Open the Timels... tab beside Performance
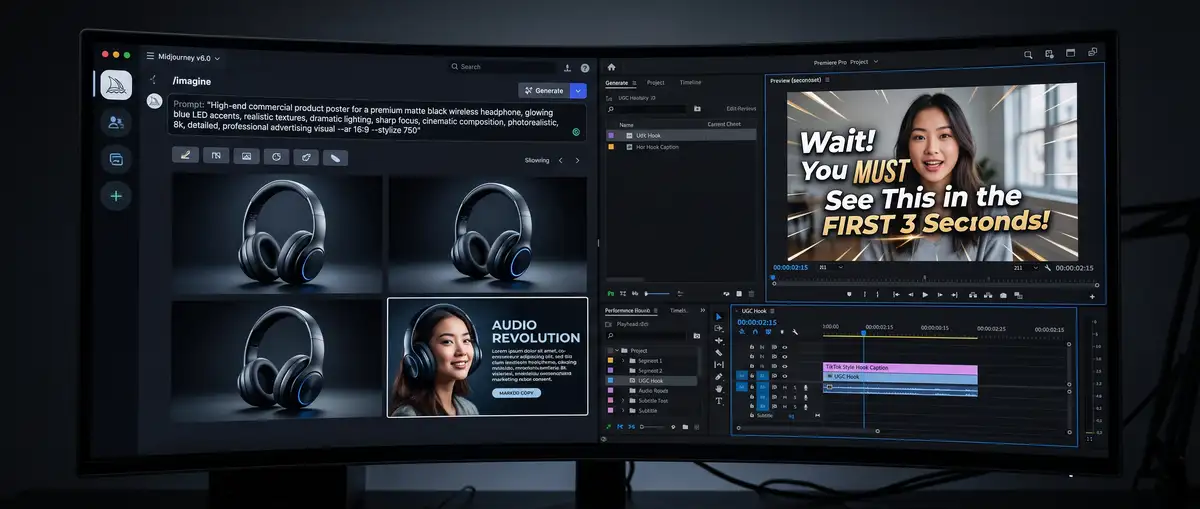The image size is (1200, 509). (x=679, y=311)
